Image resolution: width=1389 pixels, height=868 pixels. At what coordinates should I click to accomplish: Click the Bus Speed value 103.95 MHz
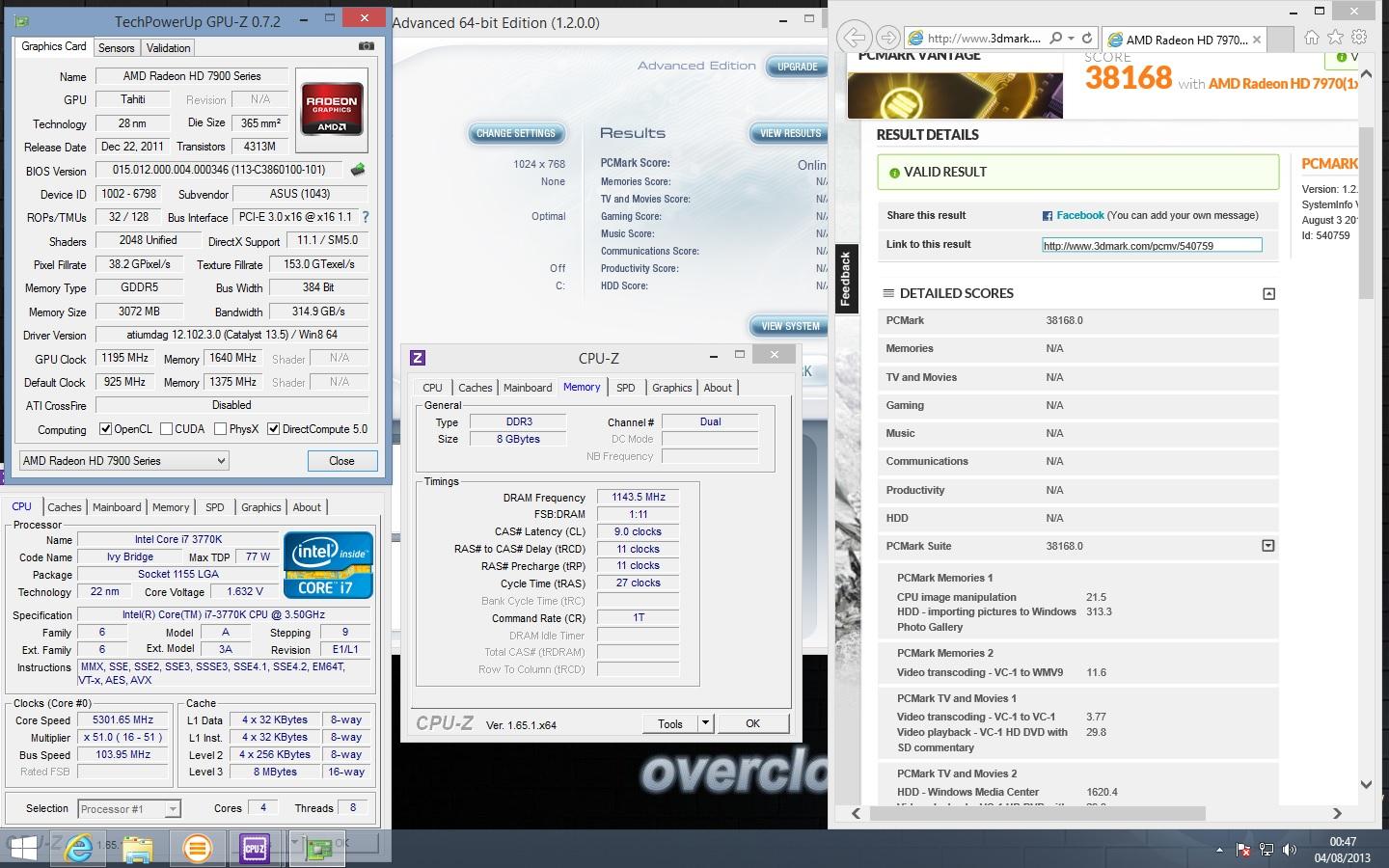[x=122, y=754]
